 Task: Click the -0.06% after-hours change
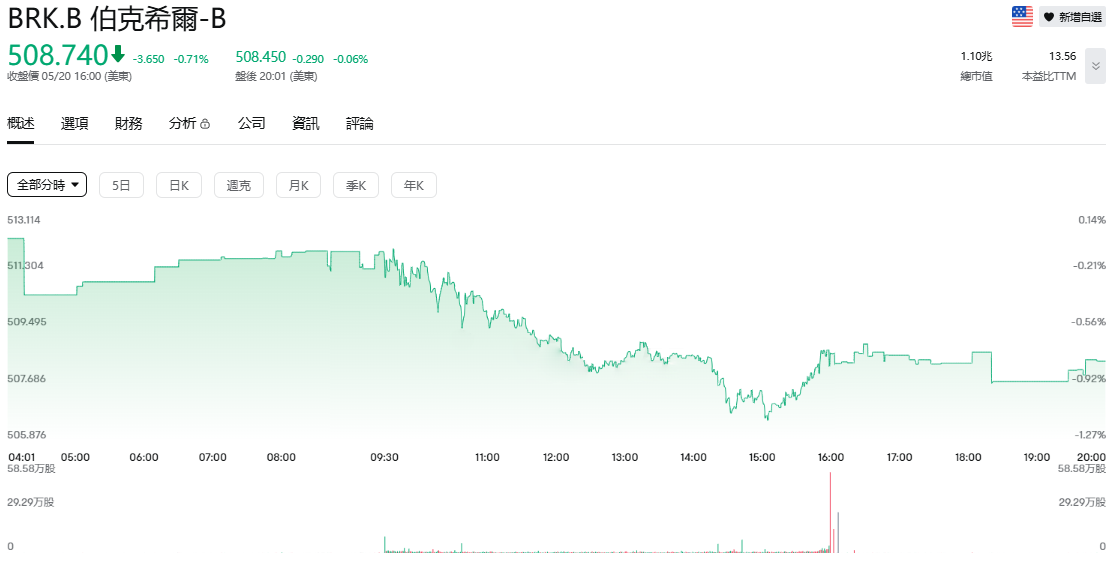coord(350,59)
